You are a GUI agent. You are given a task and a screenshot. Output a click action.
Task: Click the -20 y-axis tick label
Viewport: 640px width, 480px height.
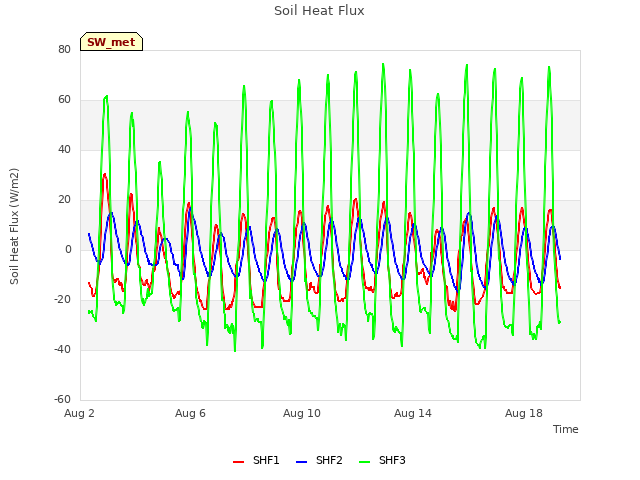tap(62, 300)
